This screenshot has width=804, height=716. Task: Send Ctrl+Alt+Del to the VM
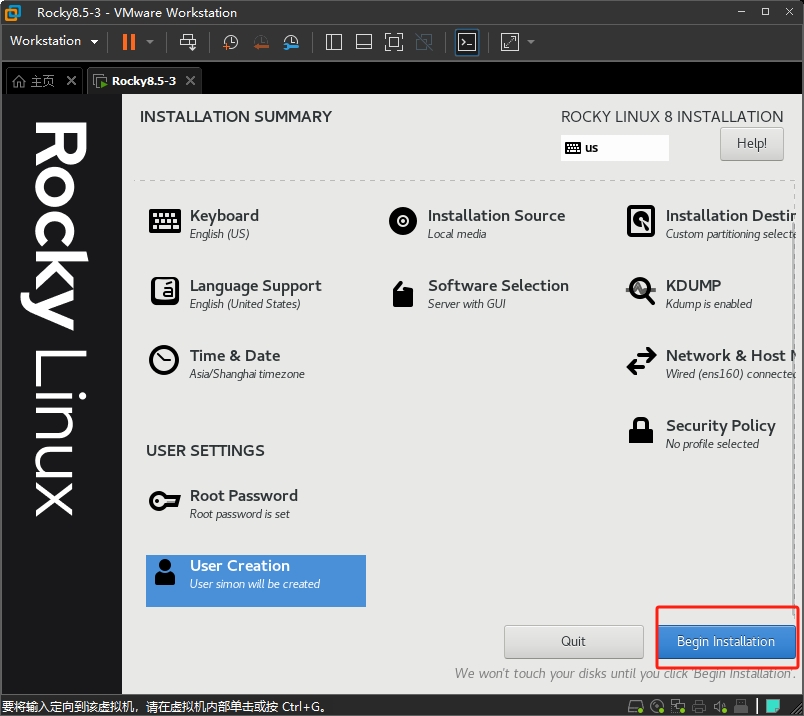[x=188, y=42]
